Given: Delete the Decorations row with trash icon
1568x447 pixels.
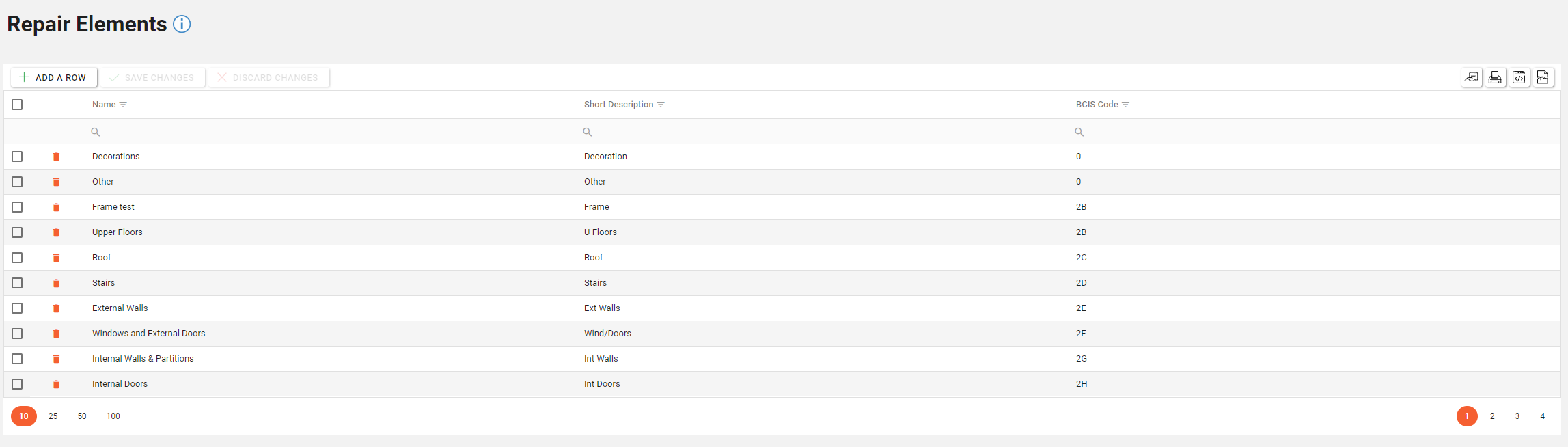Looking at the screenshot, I should coord(56,157).
